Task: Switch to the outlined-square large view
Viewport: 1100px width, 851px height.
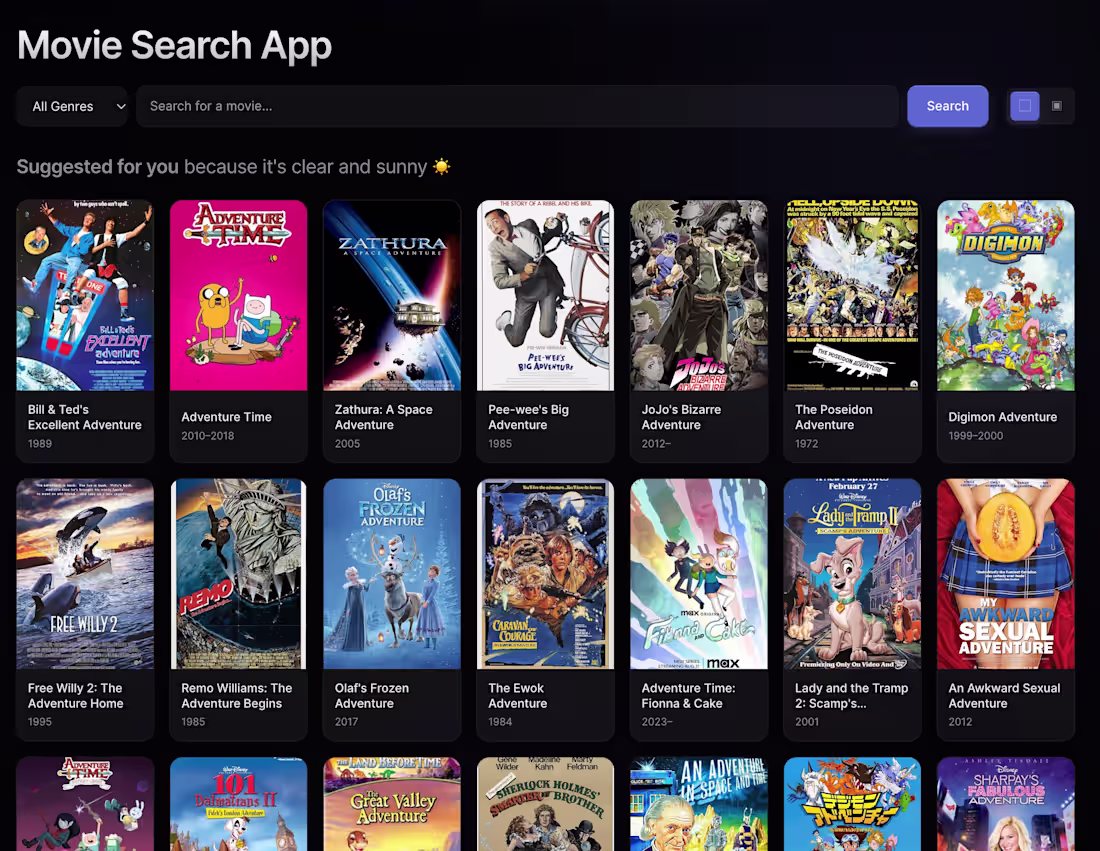Action: click(x=1024, y=106)
